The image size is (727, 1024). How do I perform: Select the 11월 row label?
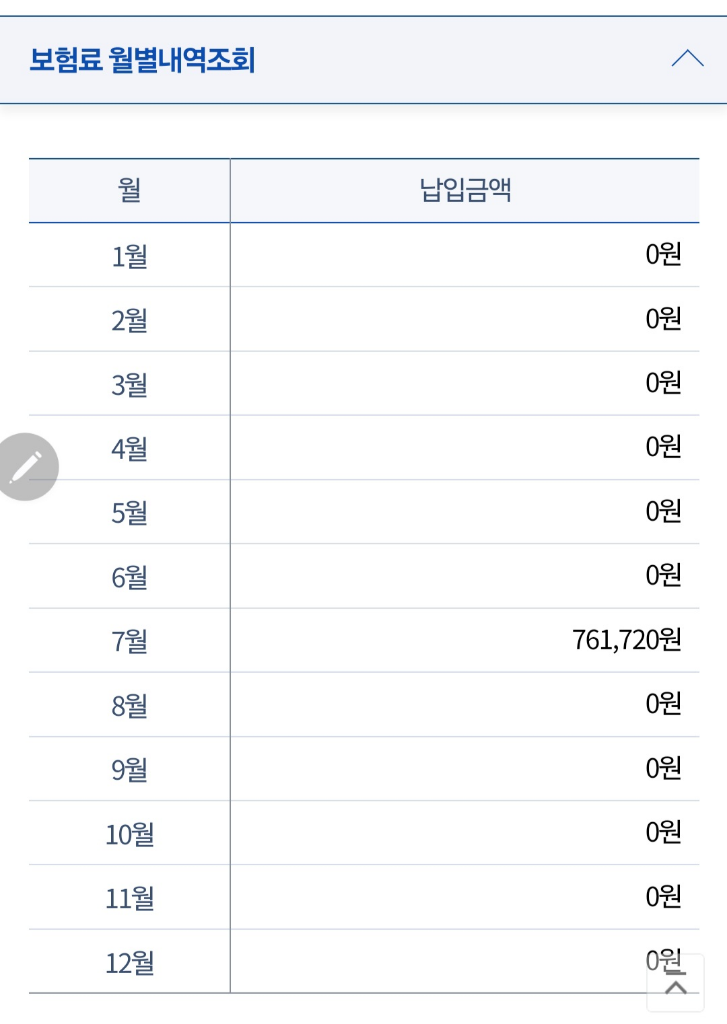coord(129,898)
